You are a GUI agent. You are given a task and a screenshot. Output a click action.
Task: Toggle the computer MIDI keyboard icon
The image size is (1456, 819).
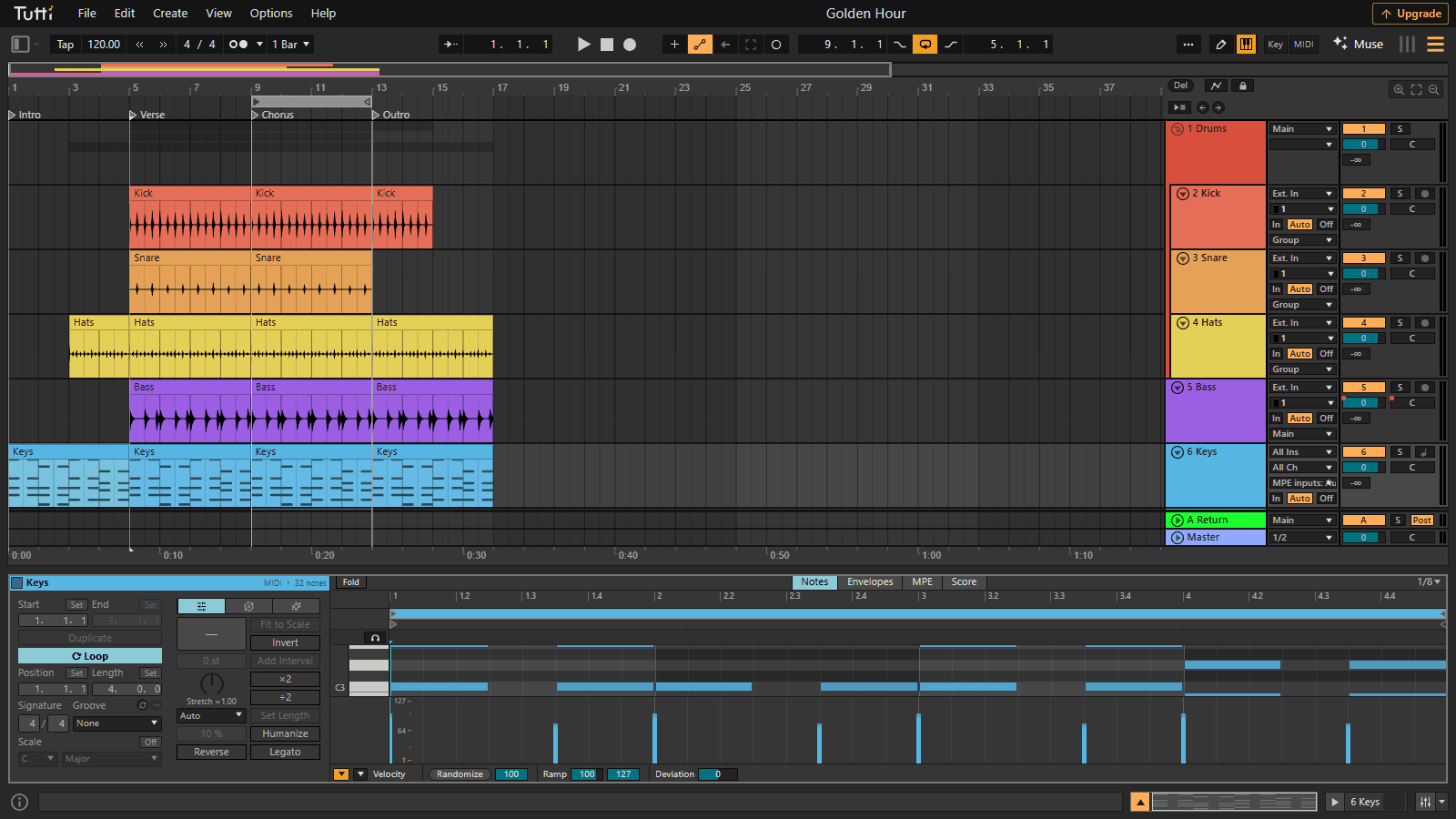[x=1246, y=44]
